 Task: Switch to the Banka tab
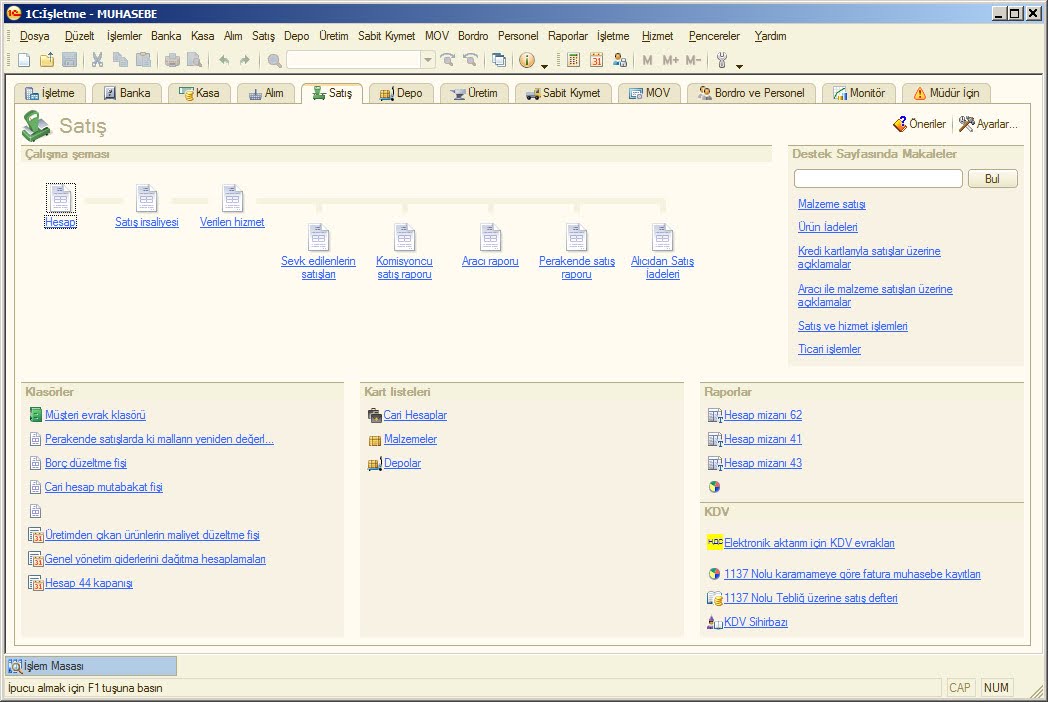(x=128, y=93)
